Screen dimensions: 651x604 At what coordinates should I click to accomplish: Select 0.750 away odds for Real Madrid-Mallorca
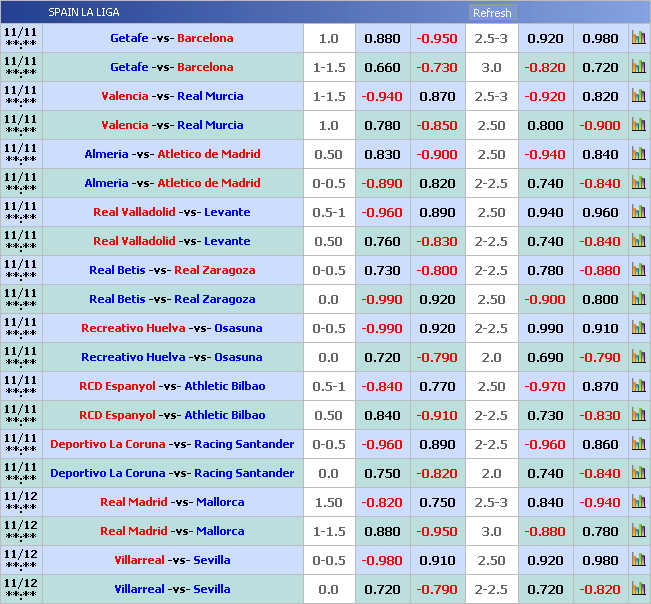(436, 502)
